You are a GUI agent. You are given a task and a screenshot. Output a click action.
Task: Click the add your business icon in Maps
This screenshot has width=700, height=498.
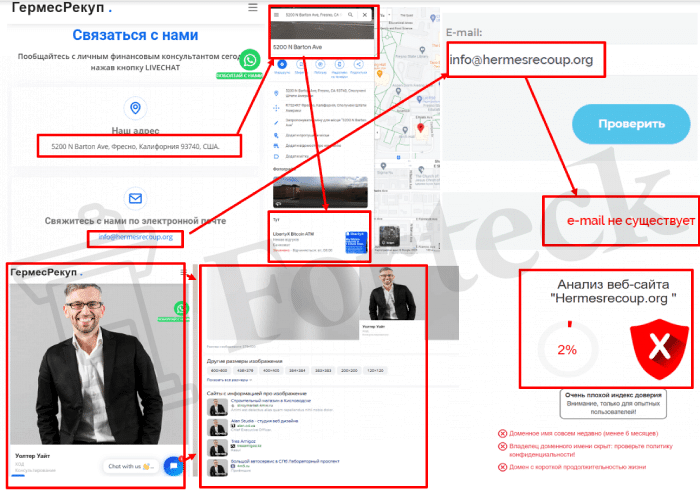tap(276, 145)
